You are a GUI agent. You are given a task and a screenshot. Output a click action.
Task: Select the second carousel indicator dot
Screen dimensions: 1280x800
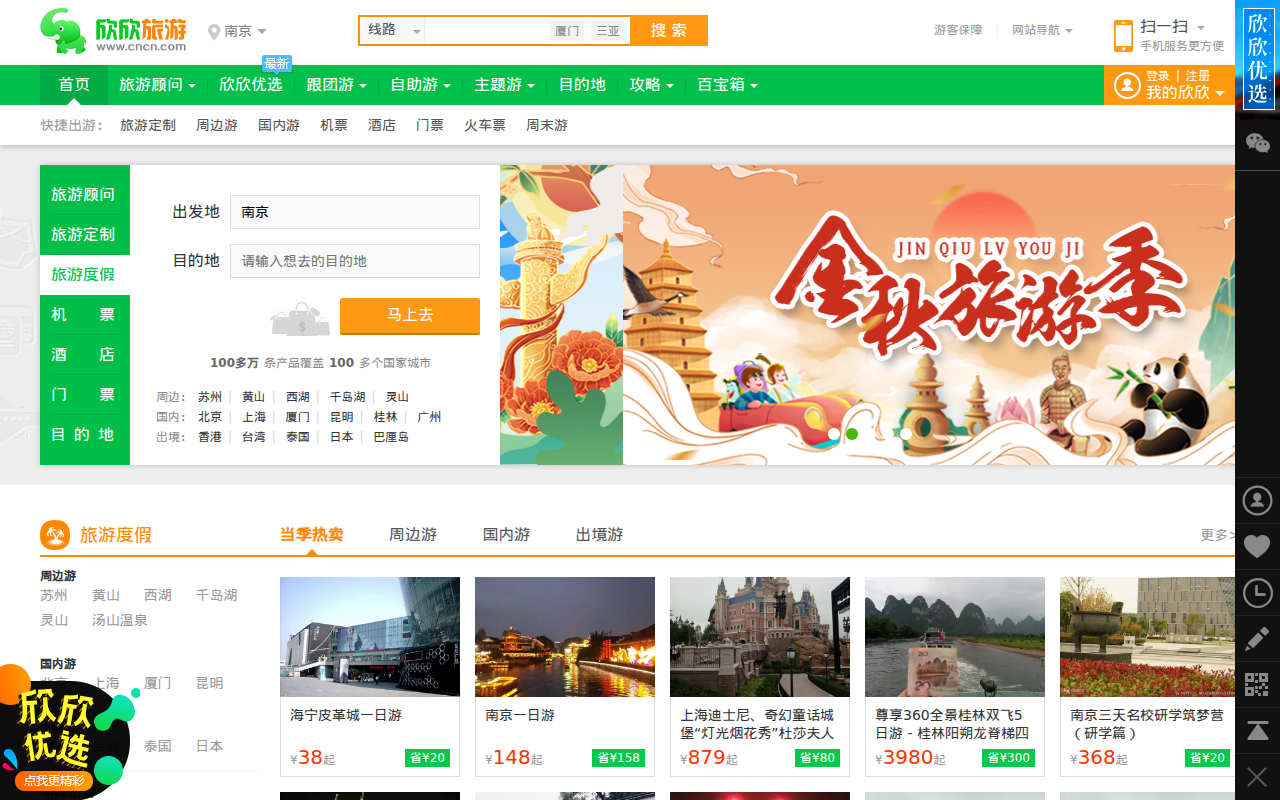click(853, 434)
